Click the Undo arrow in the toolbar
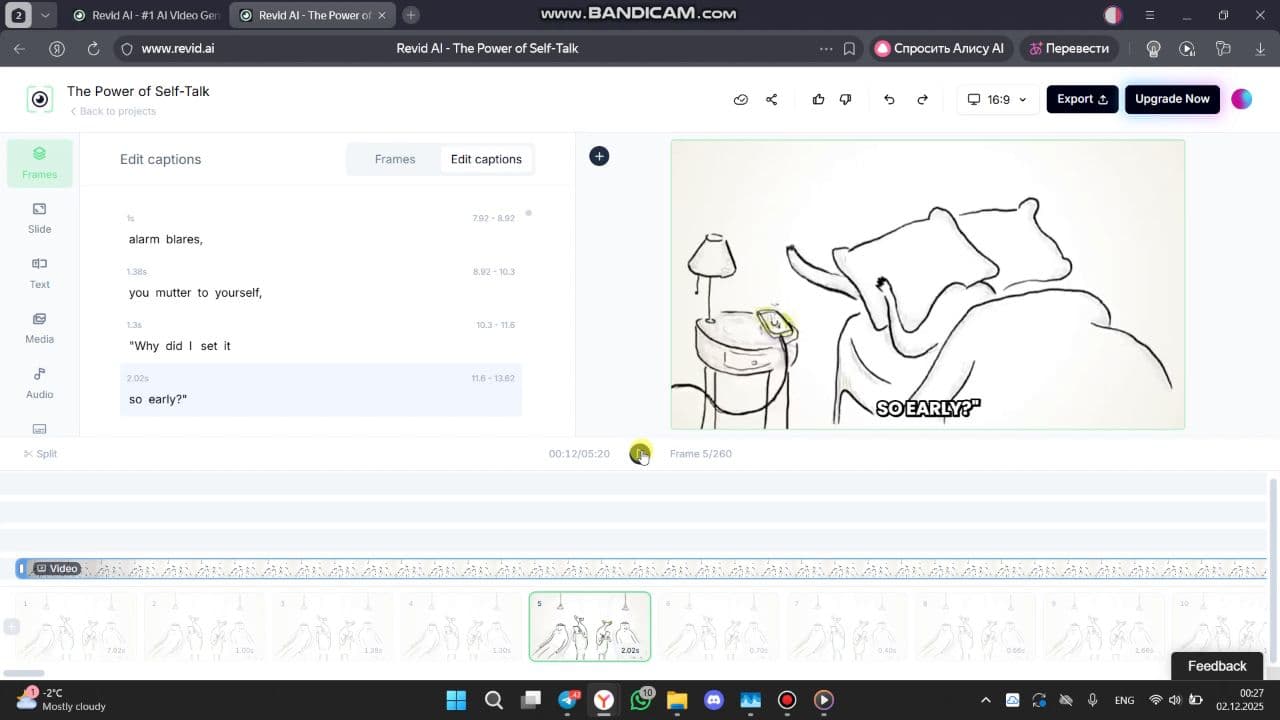This screenshot has height=720, width=1280. tap(888, 99)
